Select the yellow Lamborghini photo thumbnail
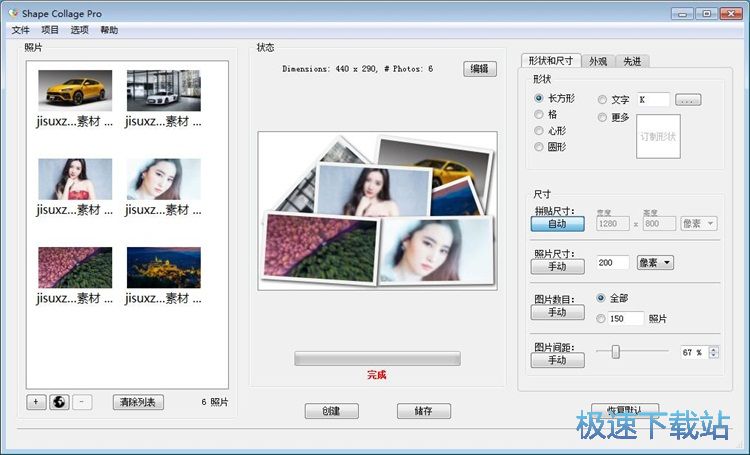The image size is (750, 455). click(75, 91)
